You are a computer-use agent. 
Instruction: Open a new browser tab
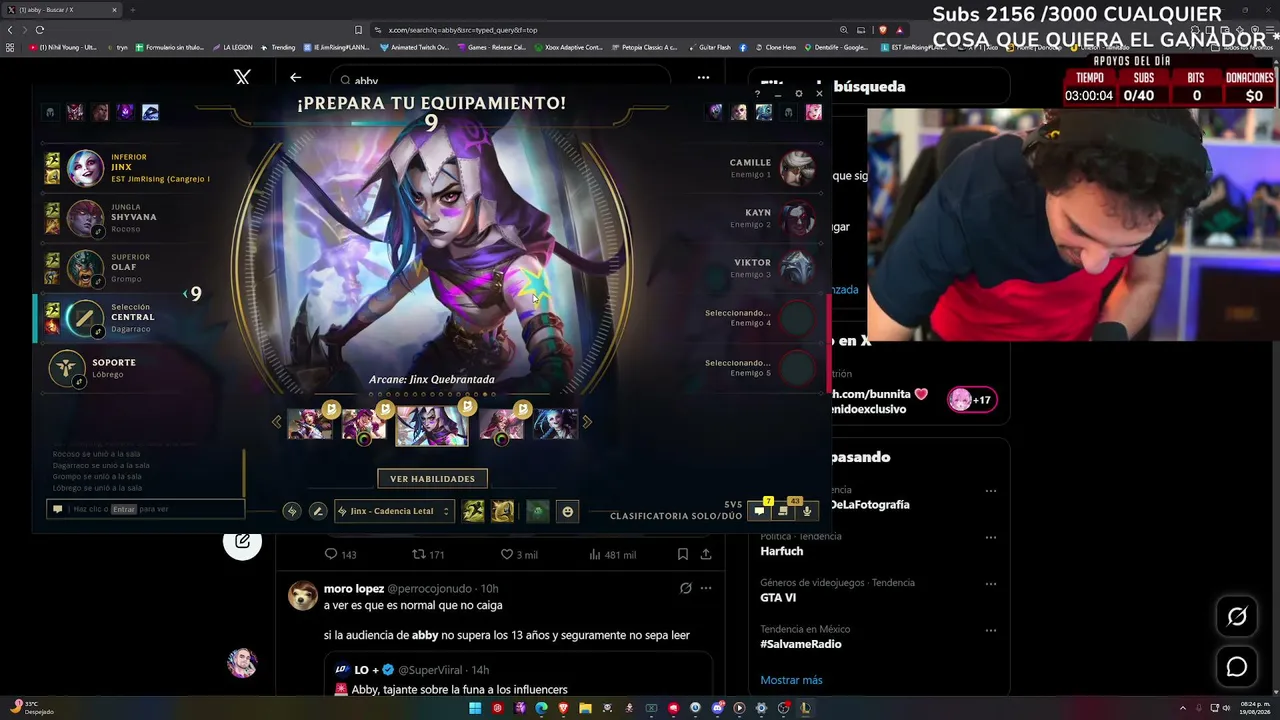(132, 10)
